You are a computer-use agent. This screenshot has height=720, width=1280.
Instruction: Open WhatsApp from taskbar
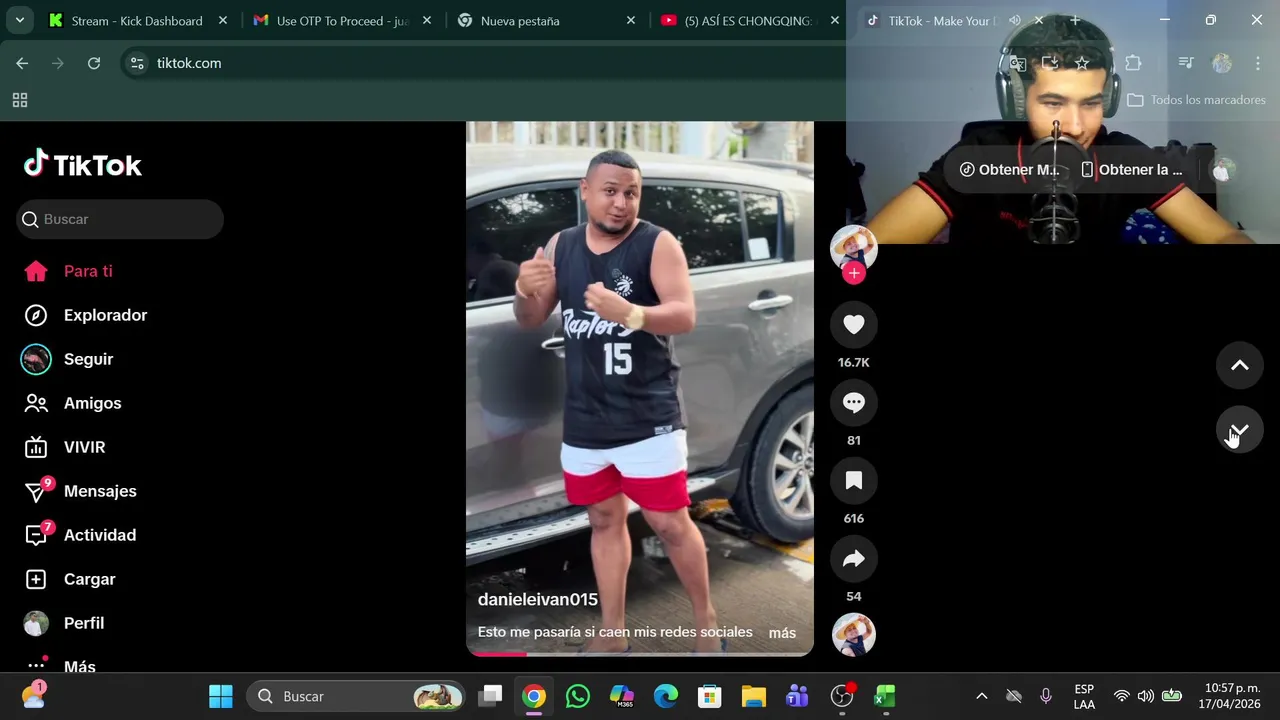[x=578, y=696]
